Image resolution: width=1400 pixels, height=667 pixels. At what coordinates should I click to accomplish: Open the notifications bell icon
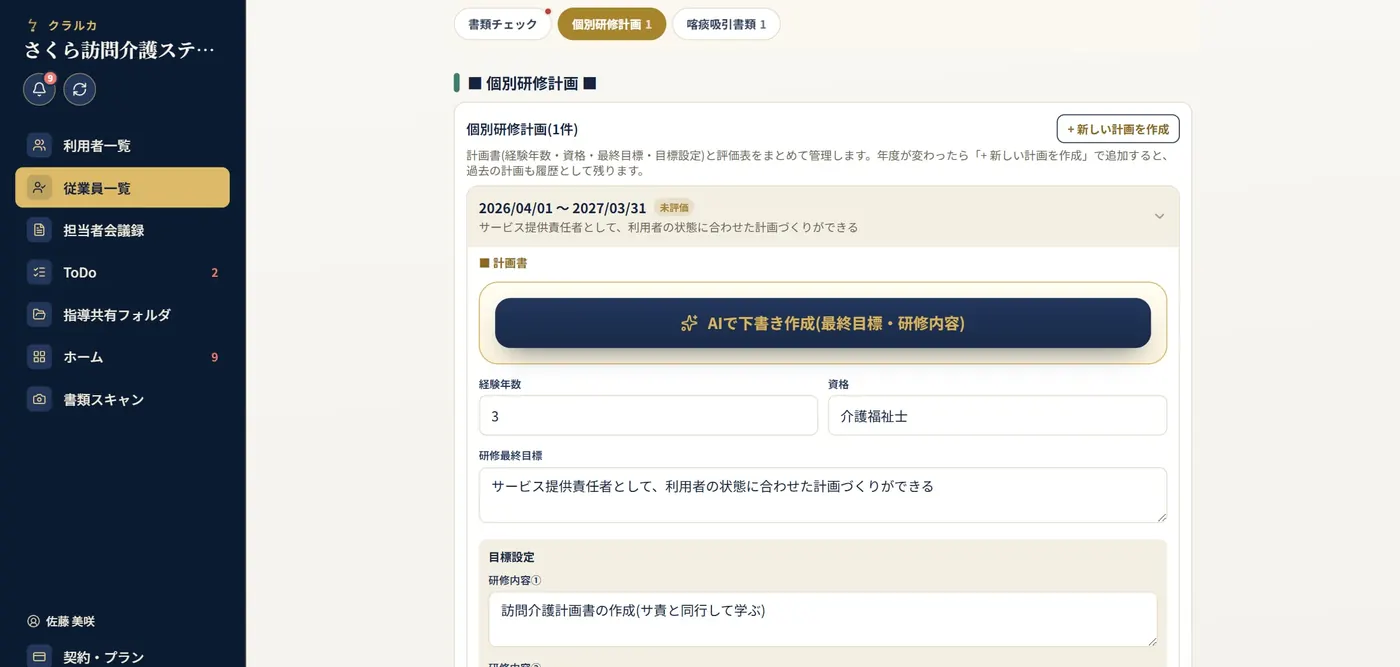[39, 89]
